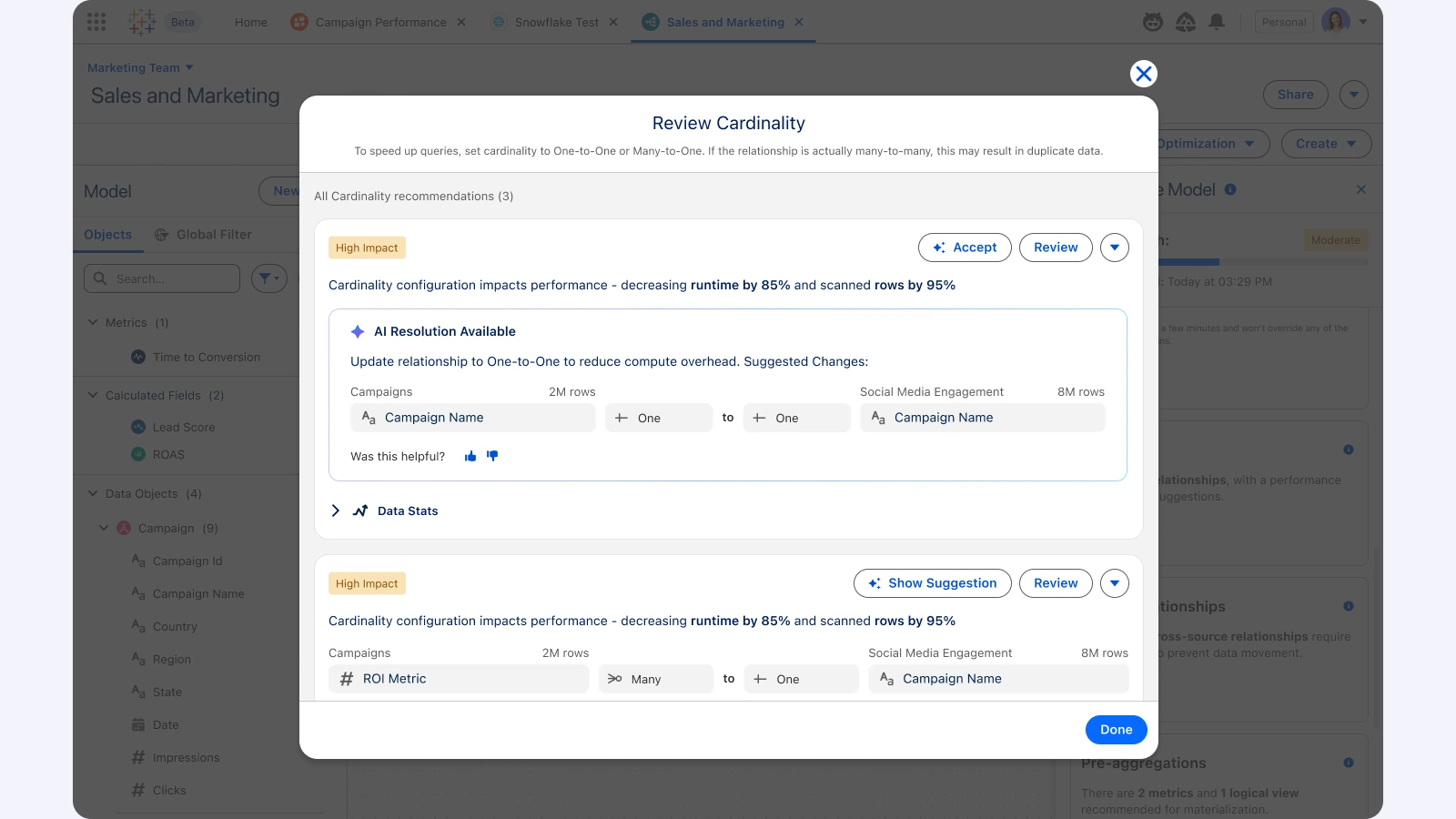Click Show Suggestion on second recommendation
Viewport: 1456px width, 819px height.
[932, 583]
